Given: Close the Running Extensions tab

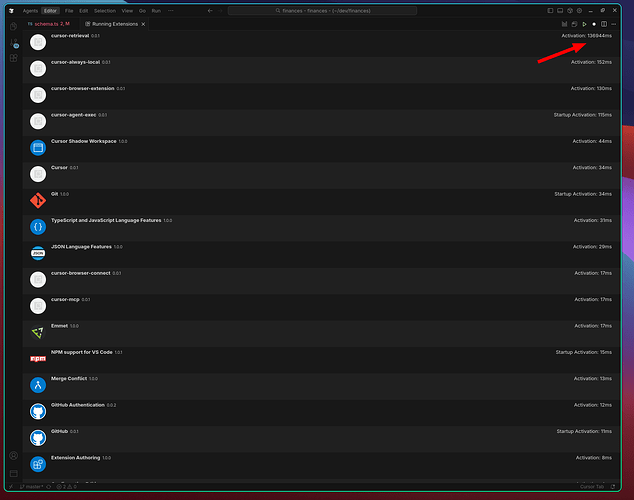Looking at the screenshot, I should pyautogui.click(x=143, y=24).
